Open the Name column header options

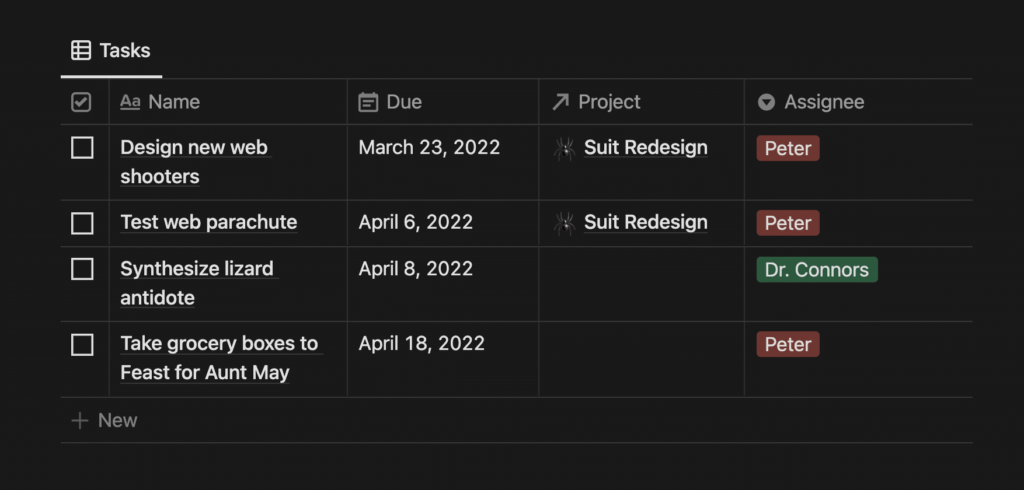(228, 102)
